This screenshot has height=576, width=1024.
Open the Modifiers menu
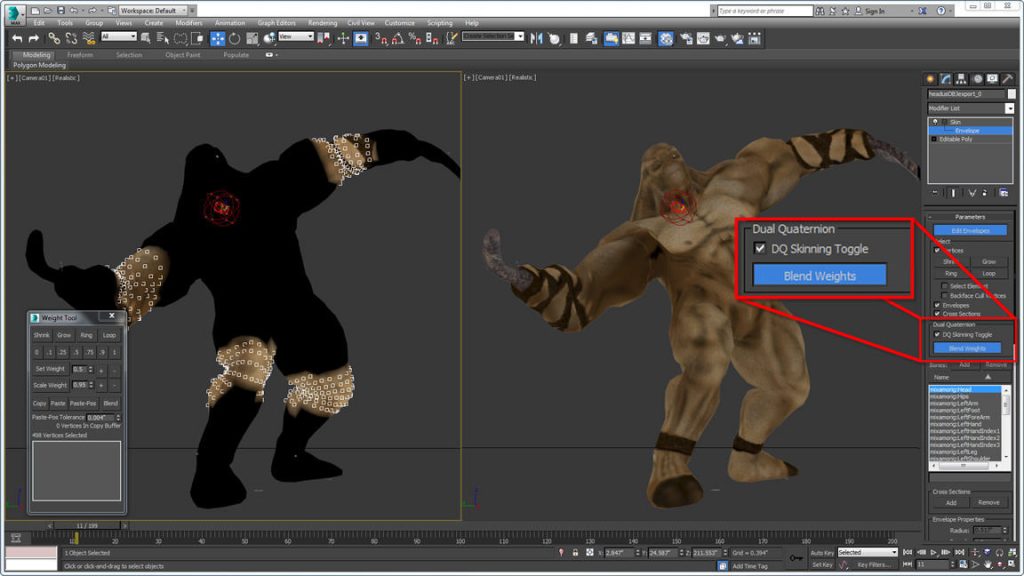(x=189, y=22)
